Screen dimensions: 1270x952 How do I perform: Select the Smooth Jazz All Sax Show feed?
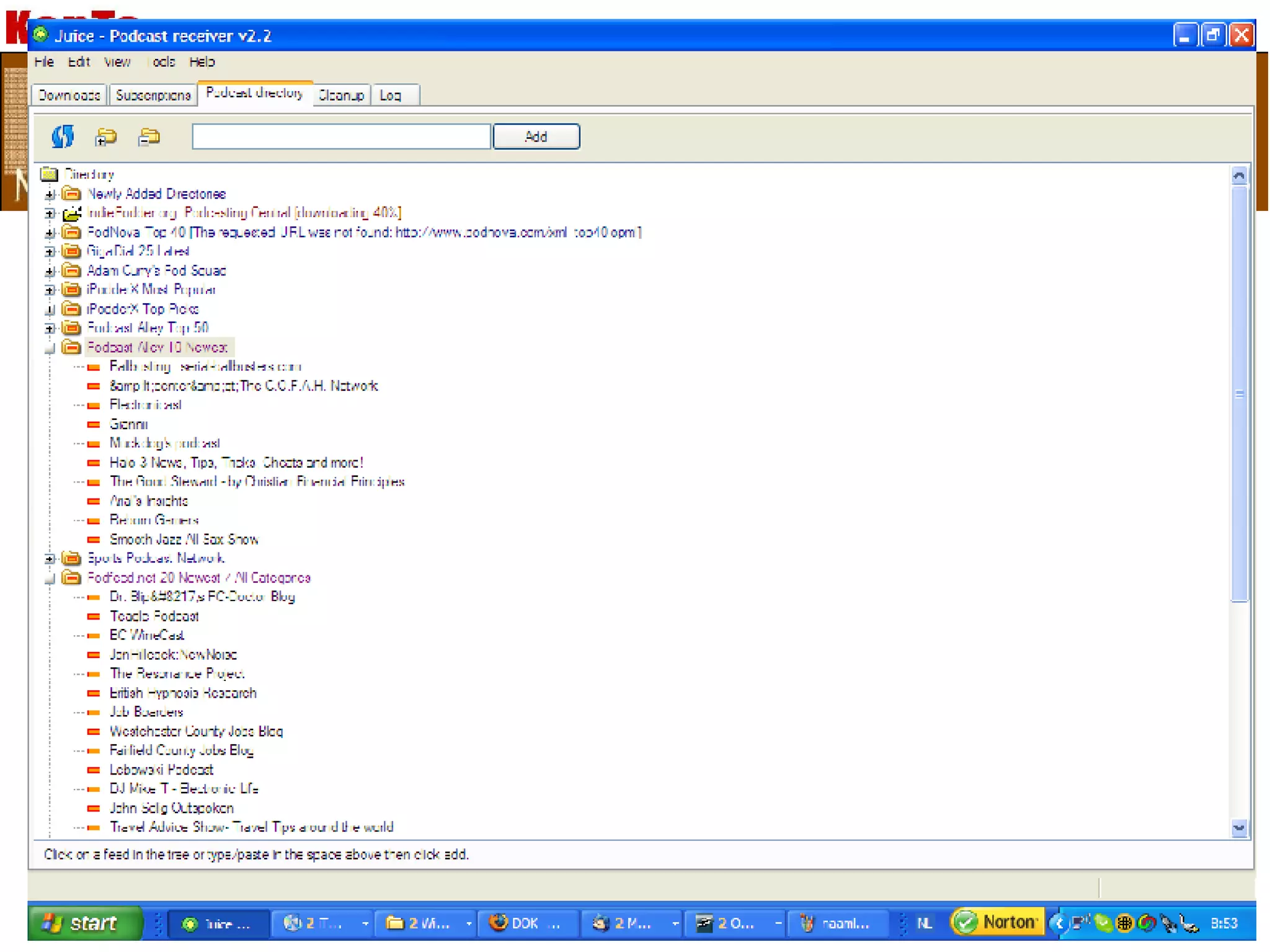(x=184, y=540)
